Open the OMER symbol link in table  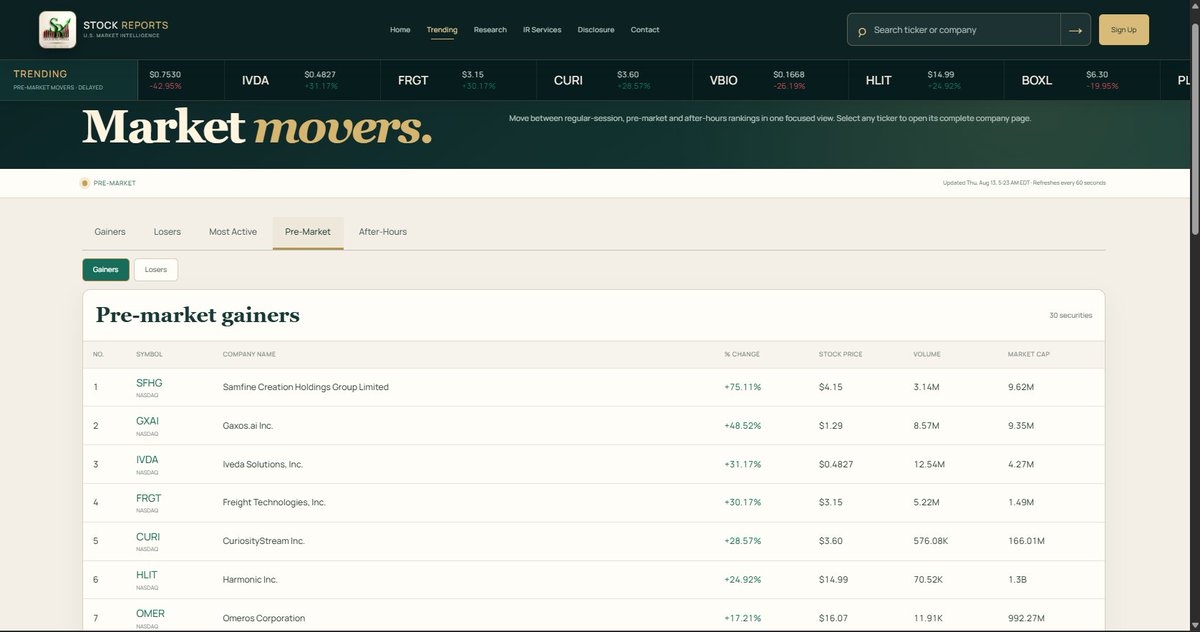coord(150,614)
